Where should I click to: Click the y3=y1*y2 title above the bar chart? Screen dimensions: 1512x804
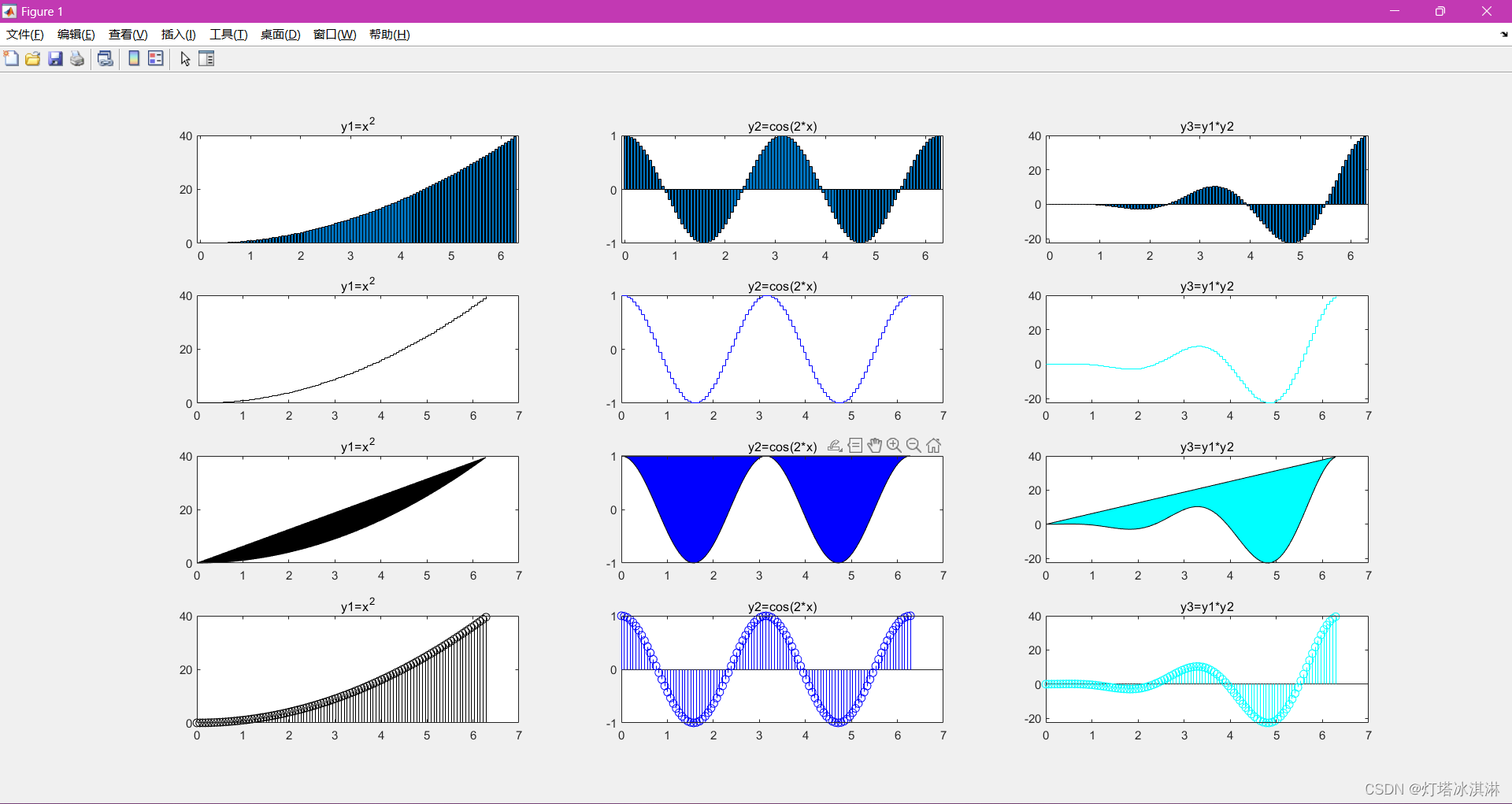point(1206,127)
